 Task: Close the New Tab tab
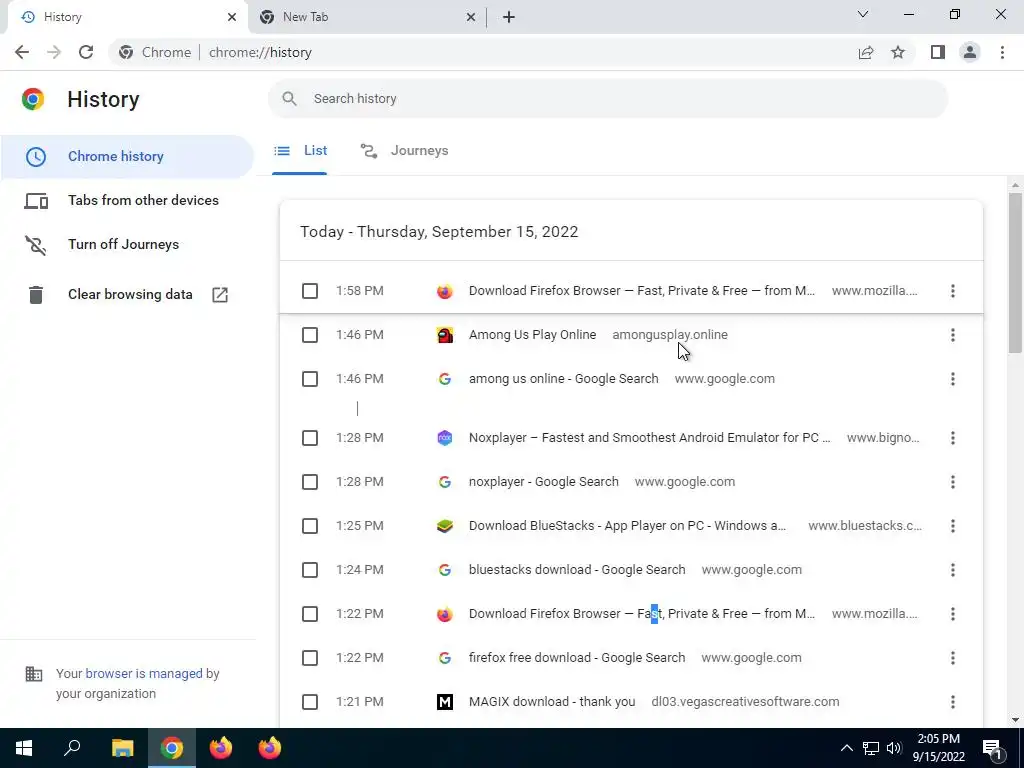(471, 17)
